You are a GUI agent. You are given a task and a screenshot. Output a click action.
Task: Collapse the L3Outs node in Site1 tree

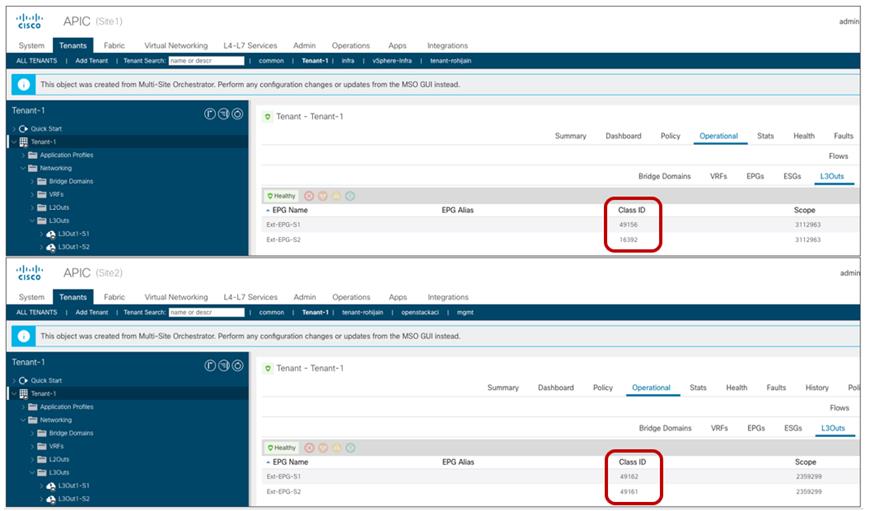(32, 221)
